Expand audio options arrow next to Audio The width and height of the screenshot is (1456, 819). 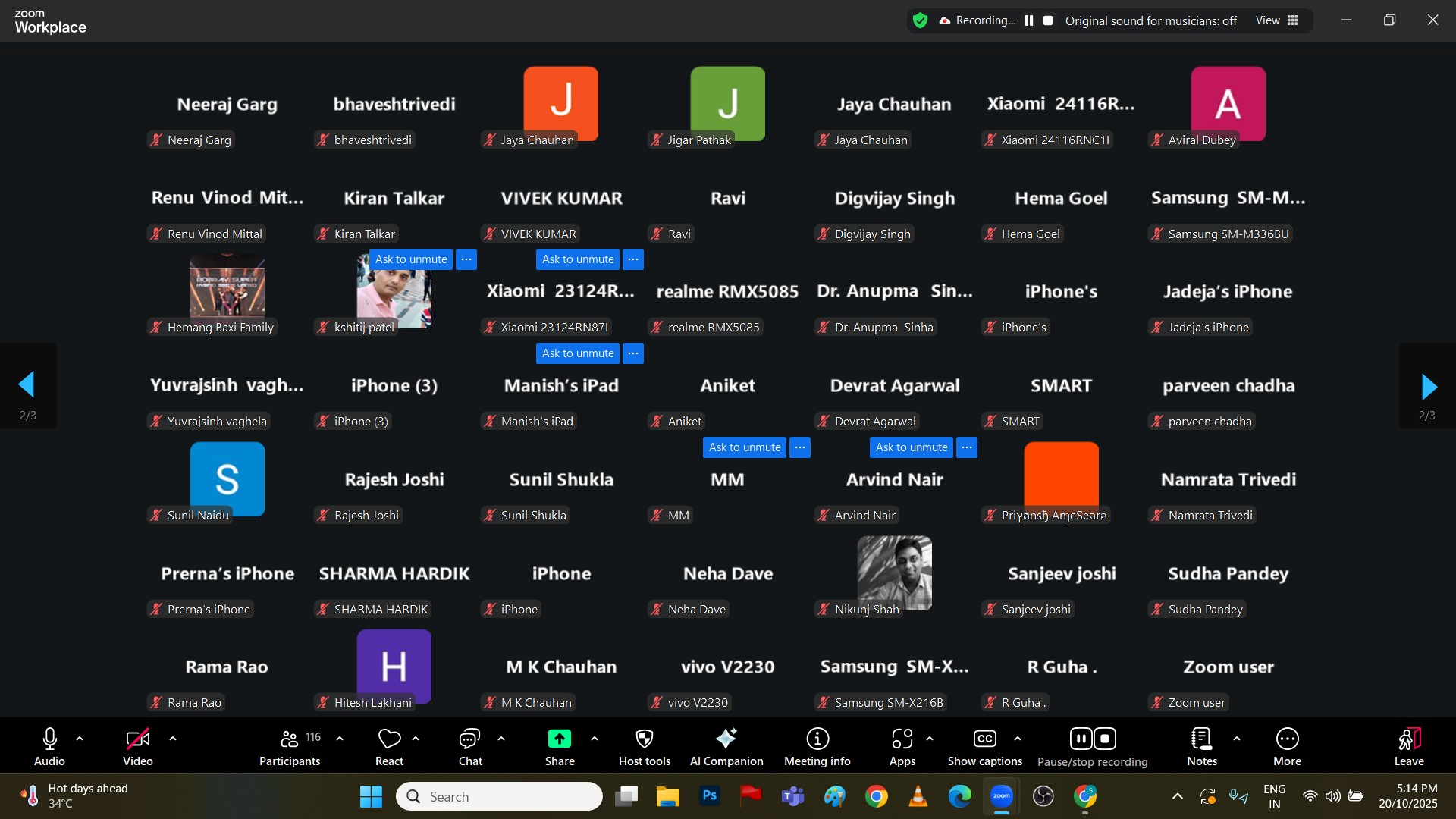[x=80, y=739]
